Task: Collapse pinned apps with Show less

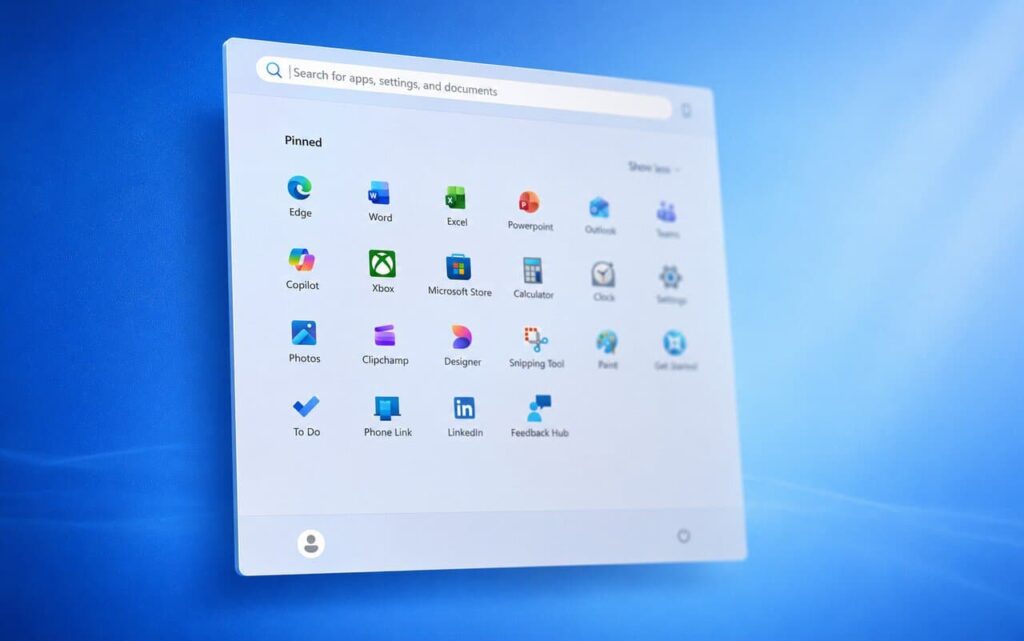Action: coord(654,168)
